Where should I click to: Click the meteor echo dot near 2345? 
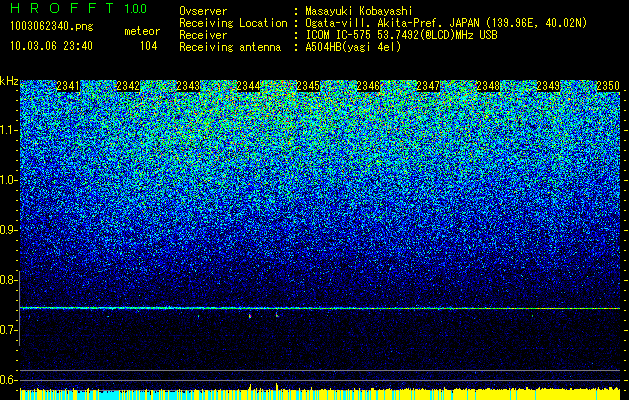[x=277, y=315]
